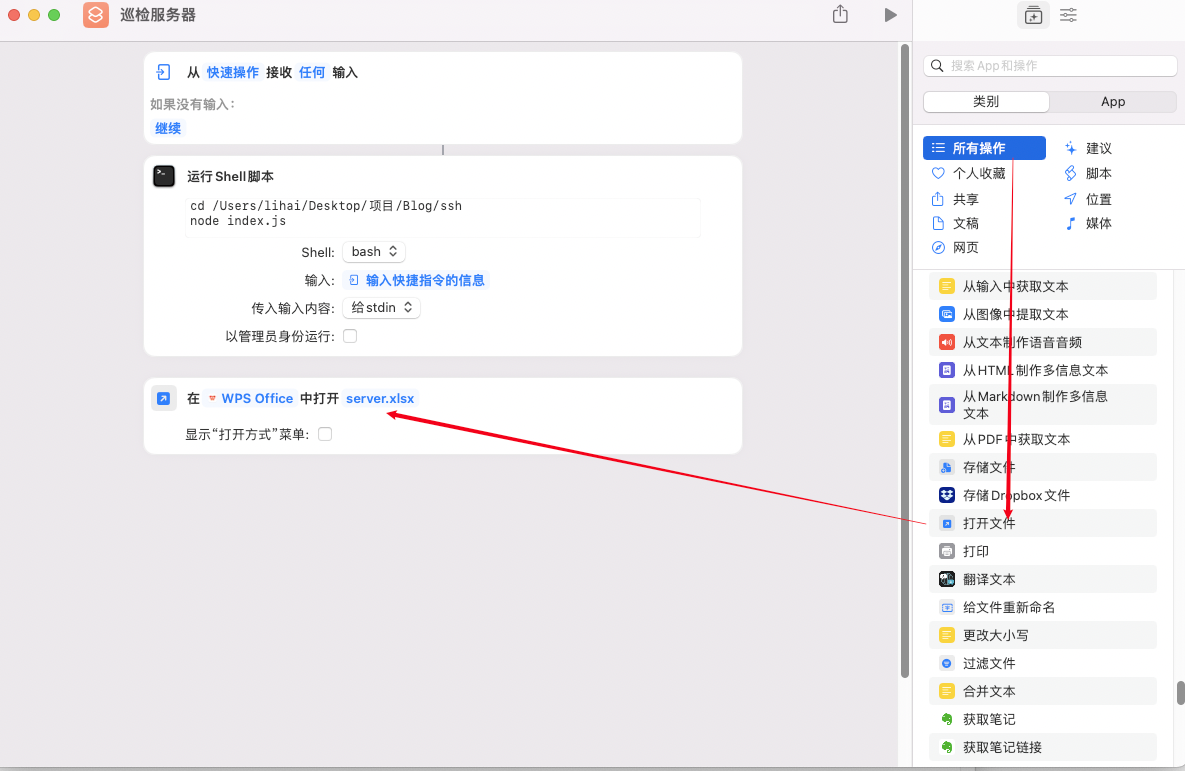Select the 打开文件 action
Viewport: 1185px width, 771px height.
tap(1042, 523)
